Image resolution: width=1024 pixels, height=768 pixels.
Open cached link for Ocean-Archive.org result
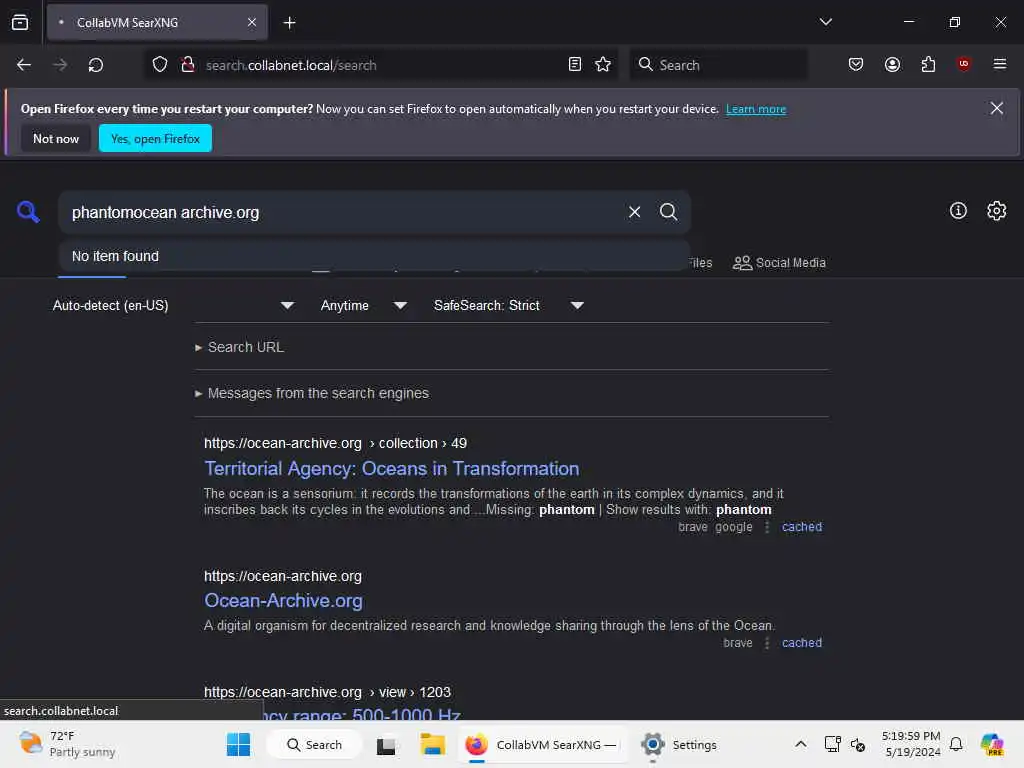801,643
